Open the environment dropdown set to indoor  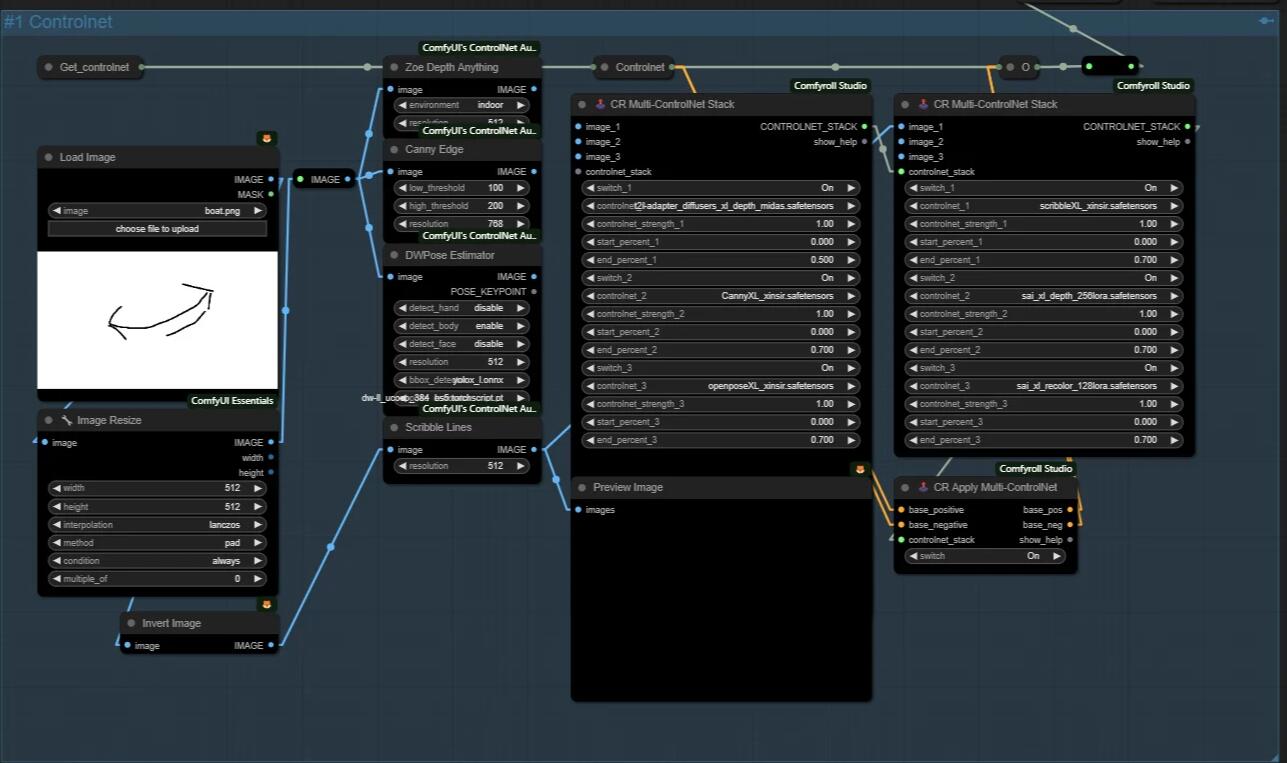pyautogui.click(x=461, y=104)
